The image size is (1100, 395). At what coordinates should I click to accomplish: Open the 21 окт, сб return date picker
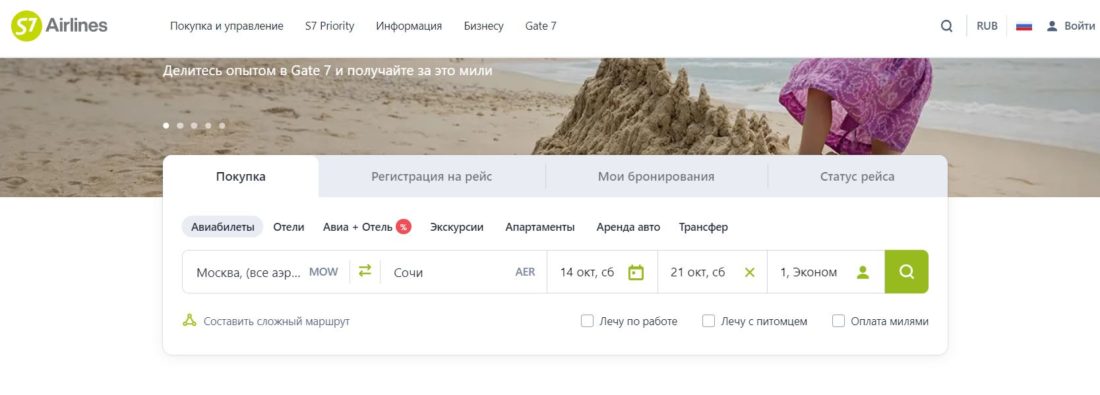[x=713, y=272]
